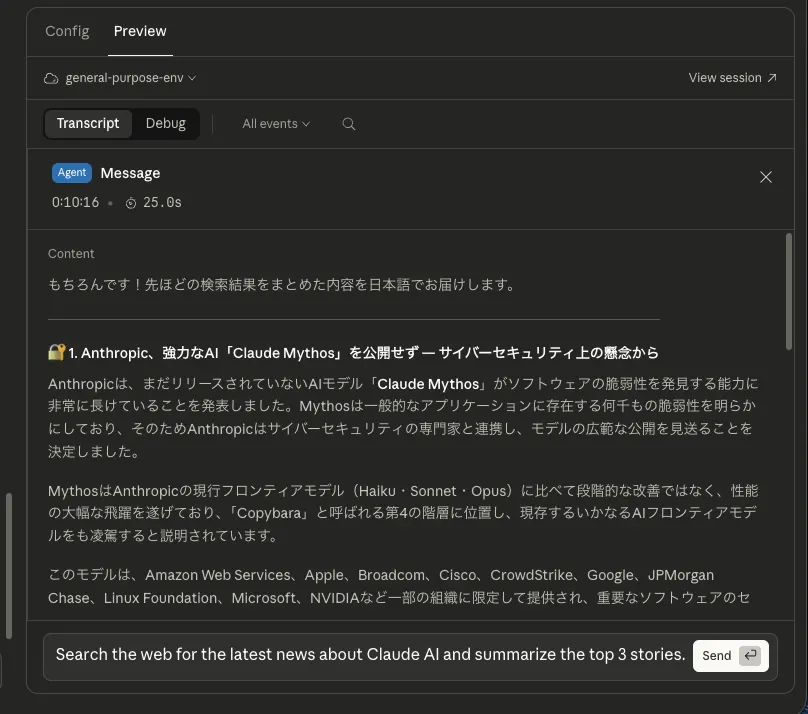Click the cloud icon beside general-purpose-env
Viewport: 808px width, 714px height.
point(50,78)
